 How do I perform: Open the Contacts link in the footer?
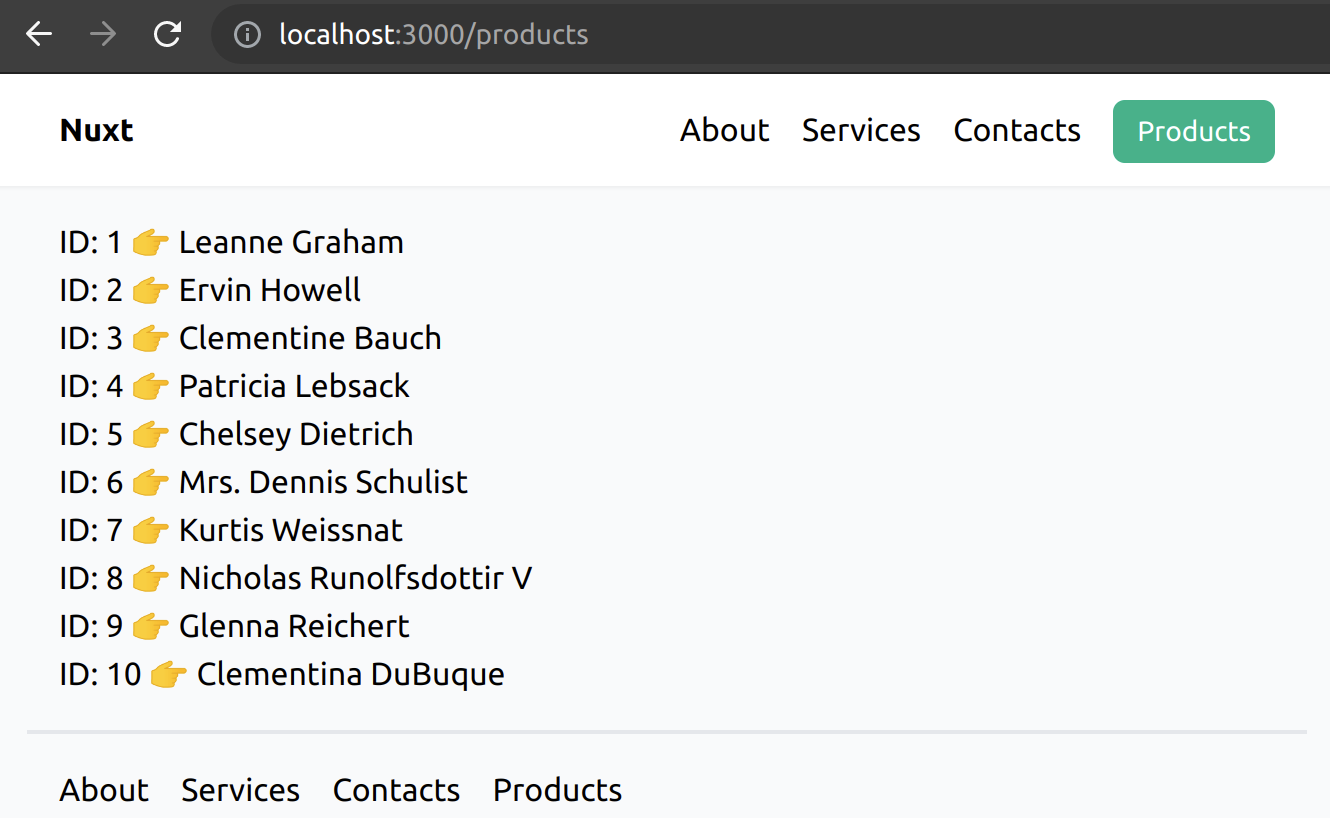click(396, 790)
